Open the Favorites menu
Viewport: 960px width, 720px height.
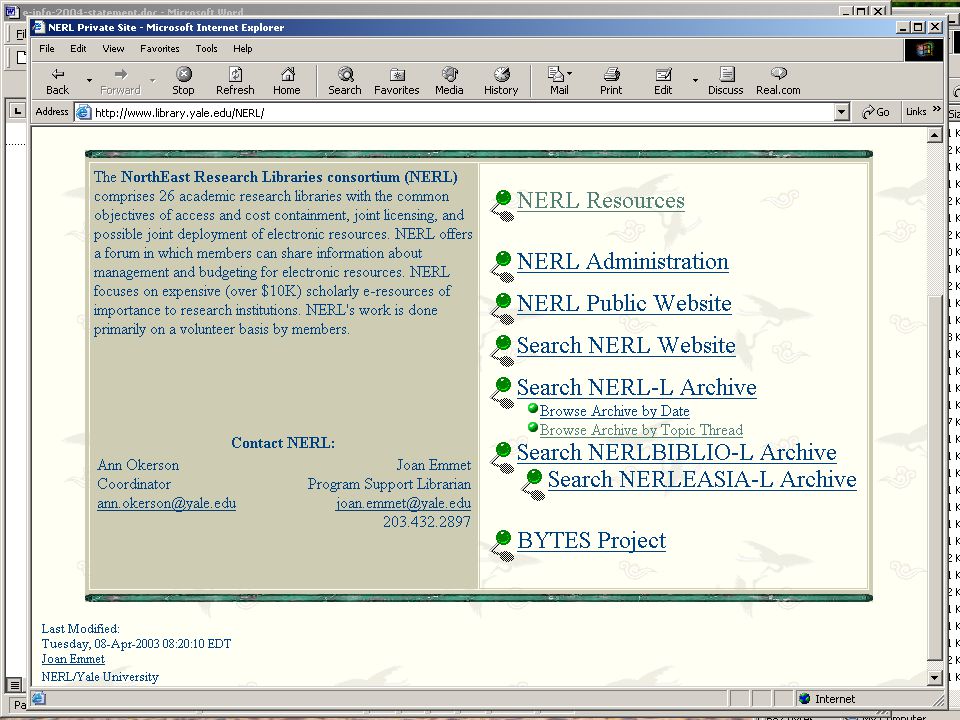(x=160, y=48)
